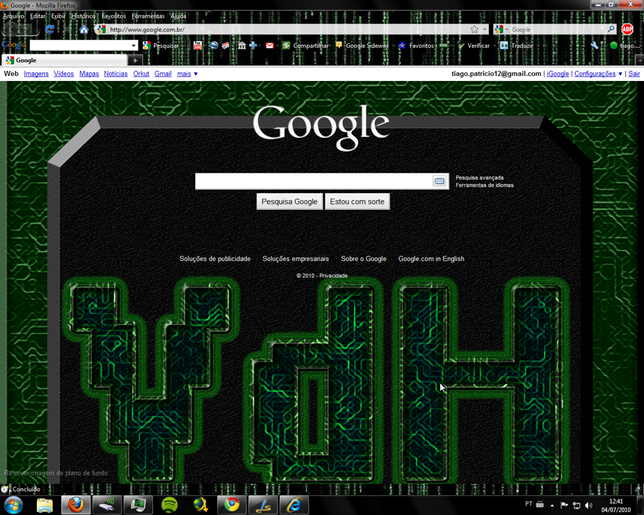Go to the home page icon
This screenshot has width=644, height=515.
[84, 29]
